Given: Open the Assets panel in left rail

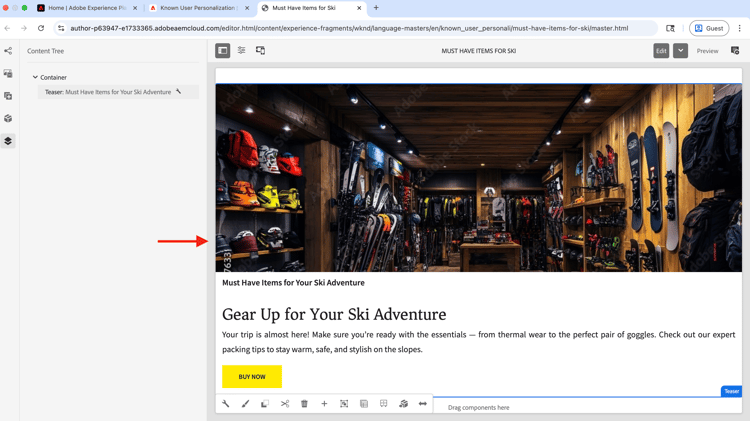Looking at the screenshot, I should 8,73.
